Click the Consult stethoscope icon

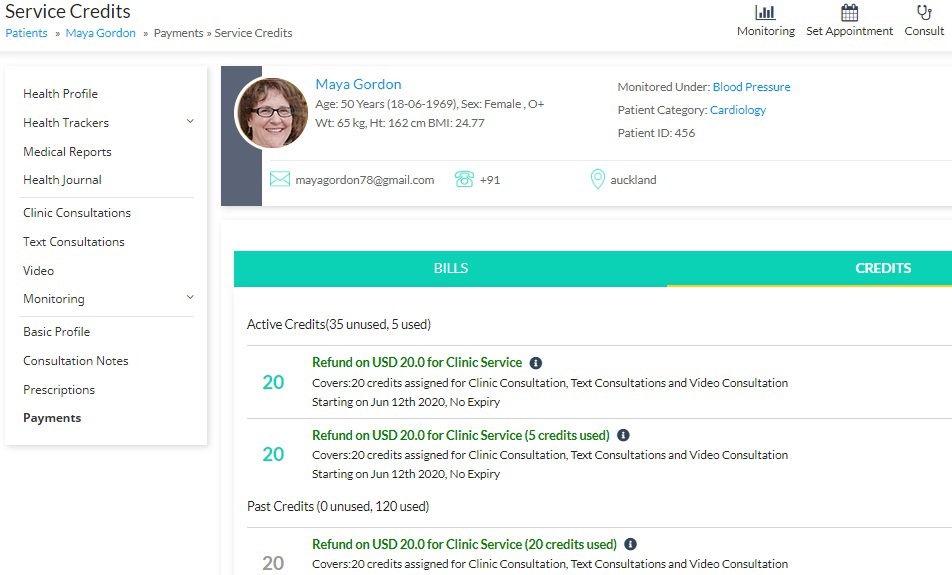(924, 12)
